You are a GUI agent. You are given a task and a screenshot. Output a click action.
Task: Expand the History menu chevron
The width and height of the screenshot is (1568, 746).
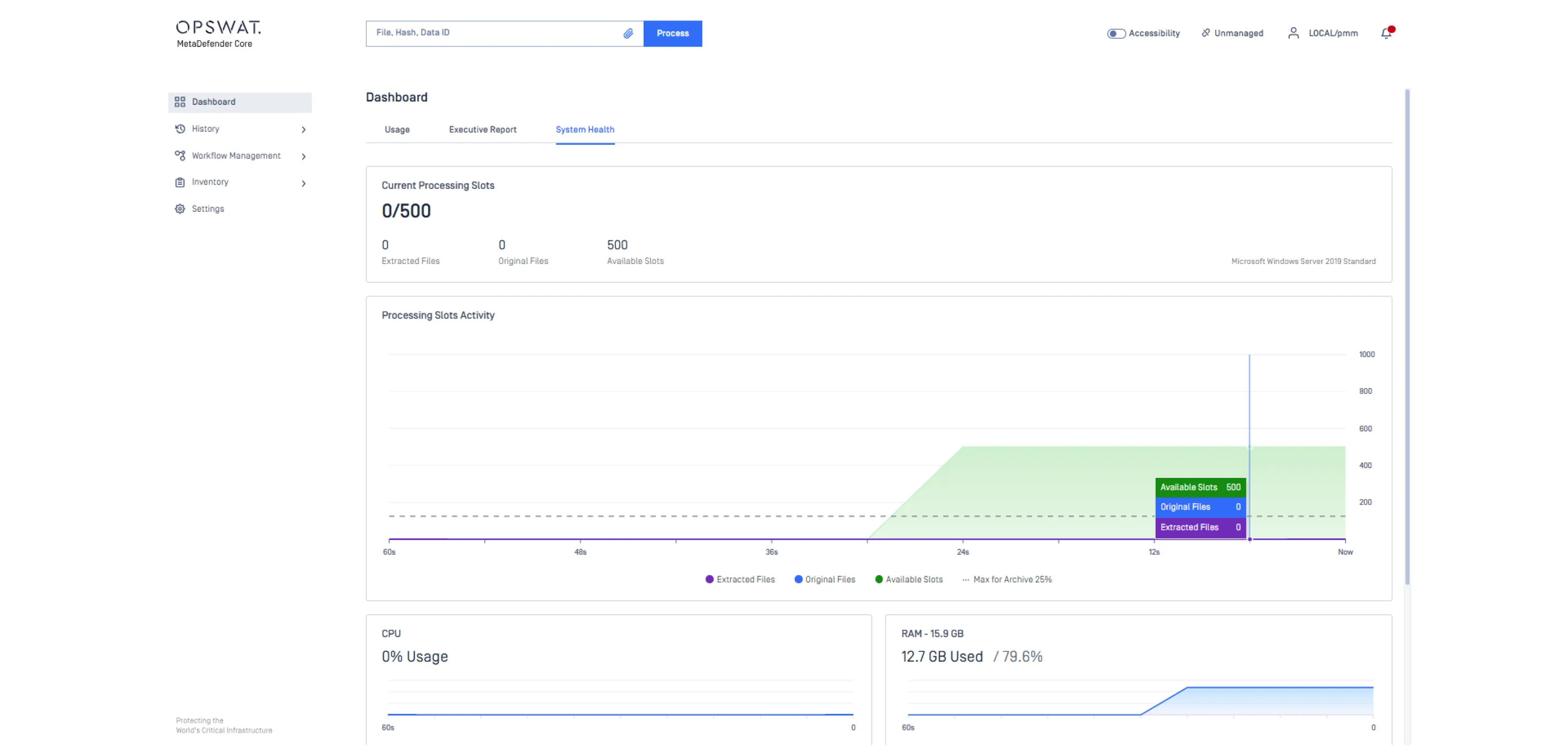tap(303, 130)
